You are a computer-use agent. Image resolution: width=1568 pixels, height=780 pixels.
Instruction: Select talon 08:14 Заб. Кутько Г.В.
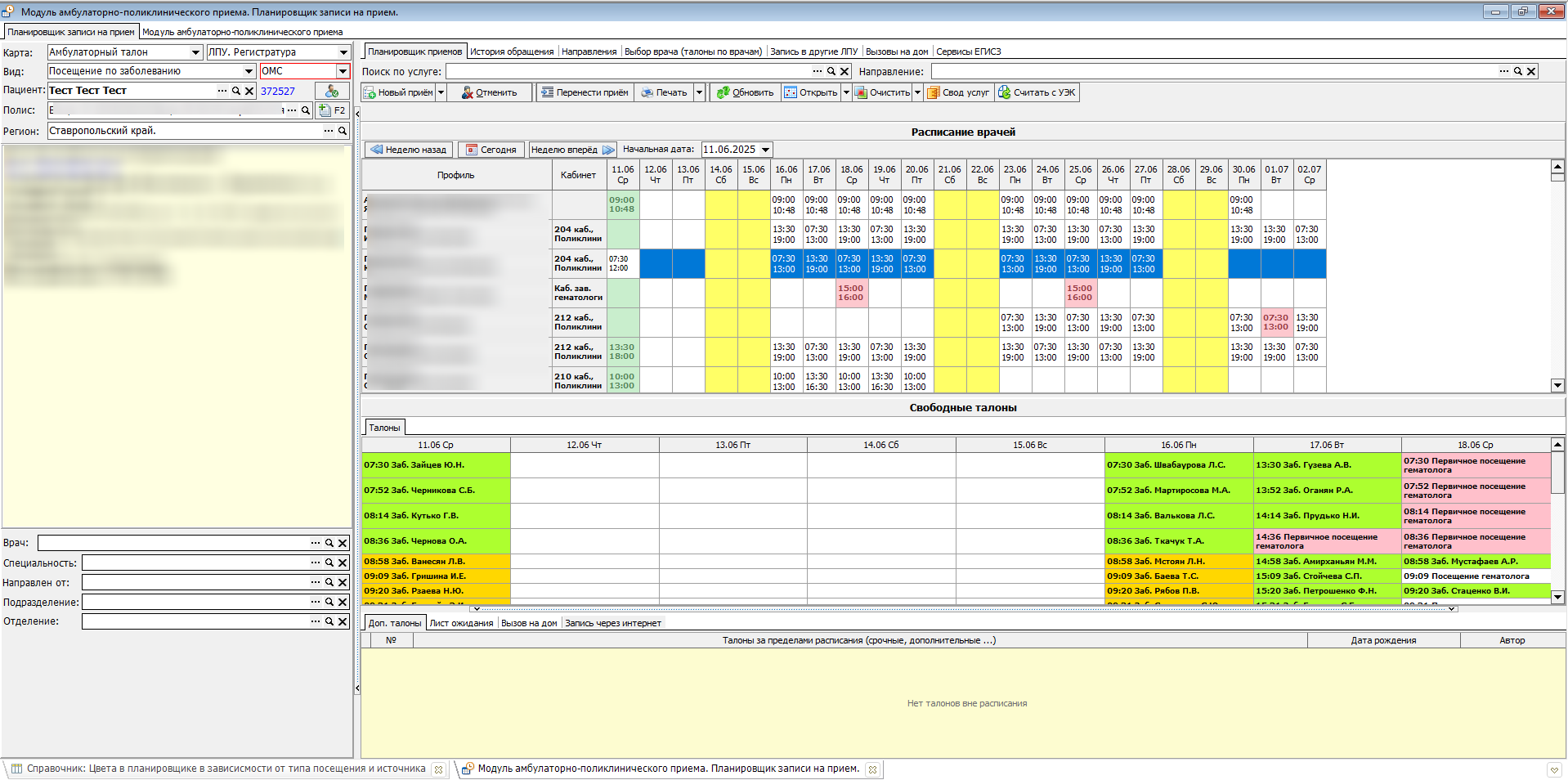coord(436,516)
